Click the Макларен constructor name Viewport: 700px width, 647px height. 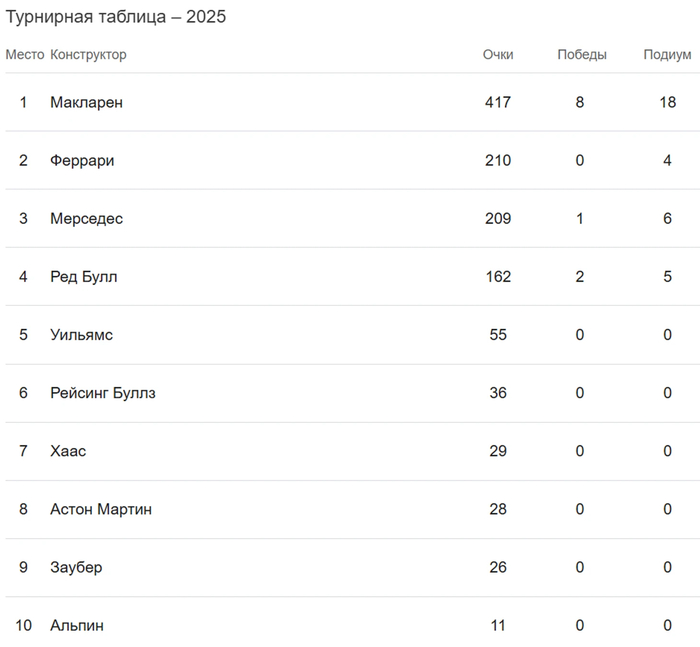pos(86,102)
